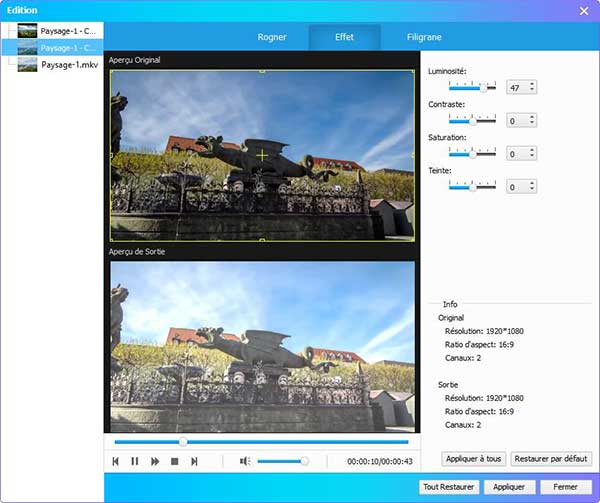Image resolution: width=600 pixels, height=503 pixels.
Task: Stop the video playback
Action: click(x=174, y=461)
